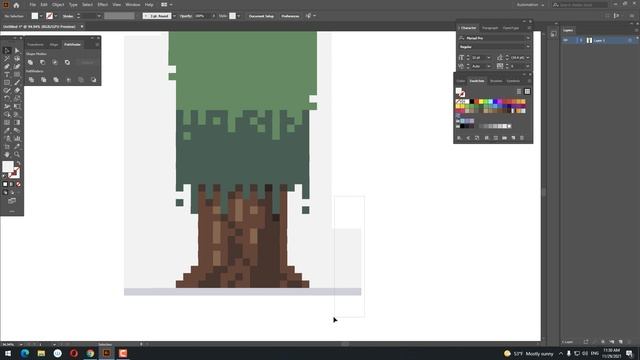Switch to the Transform tab
This screenshot has width=640, height=360.
click(x=36, y=44)
